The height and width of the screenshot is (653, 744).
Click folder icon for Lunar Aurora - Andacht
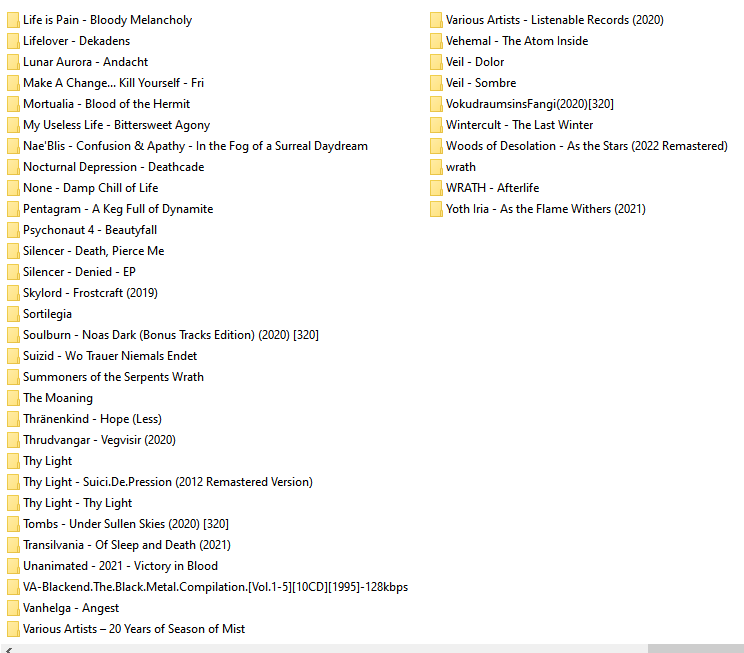[13, 62]
